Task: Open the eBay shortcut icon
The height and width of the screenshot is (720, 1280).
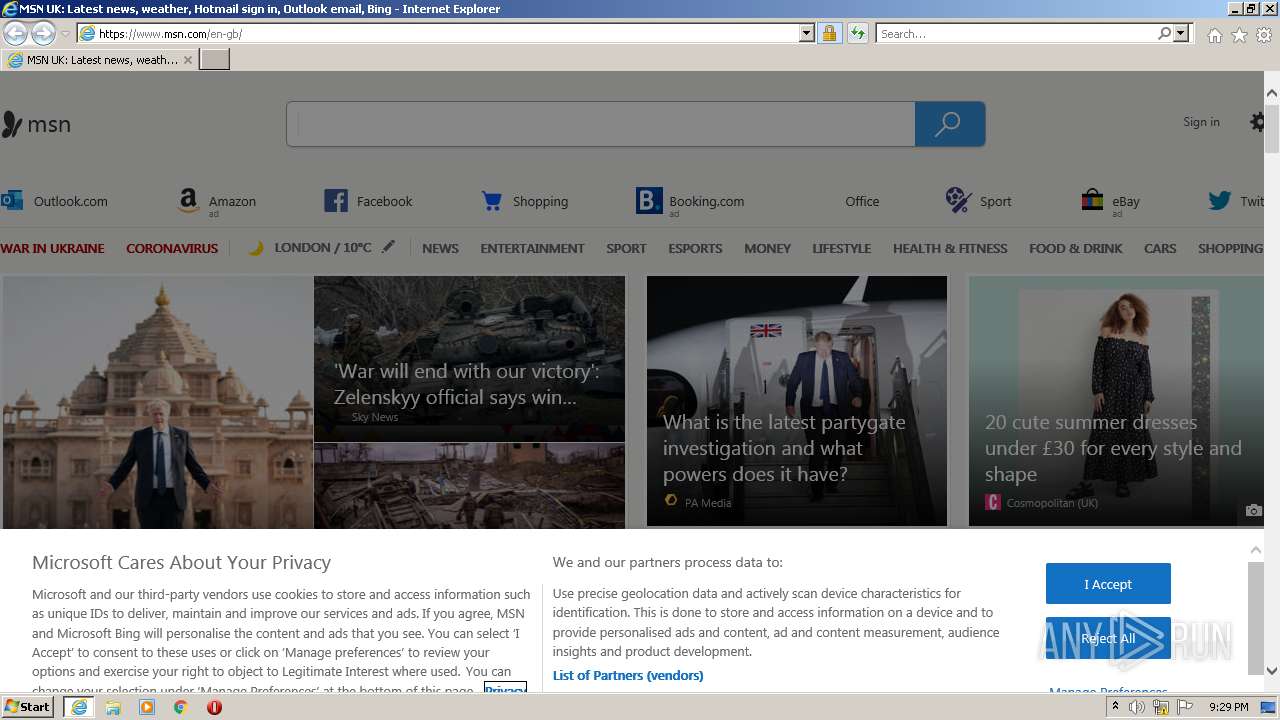Action: 1092,201
